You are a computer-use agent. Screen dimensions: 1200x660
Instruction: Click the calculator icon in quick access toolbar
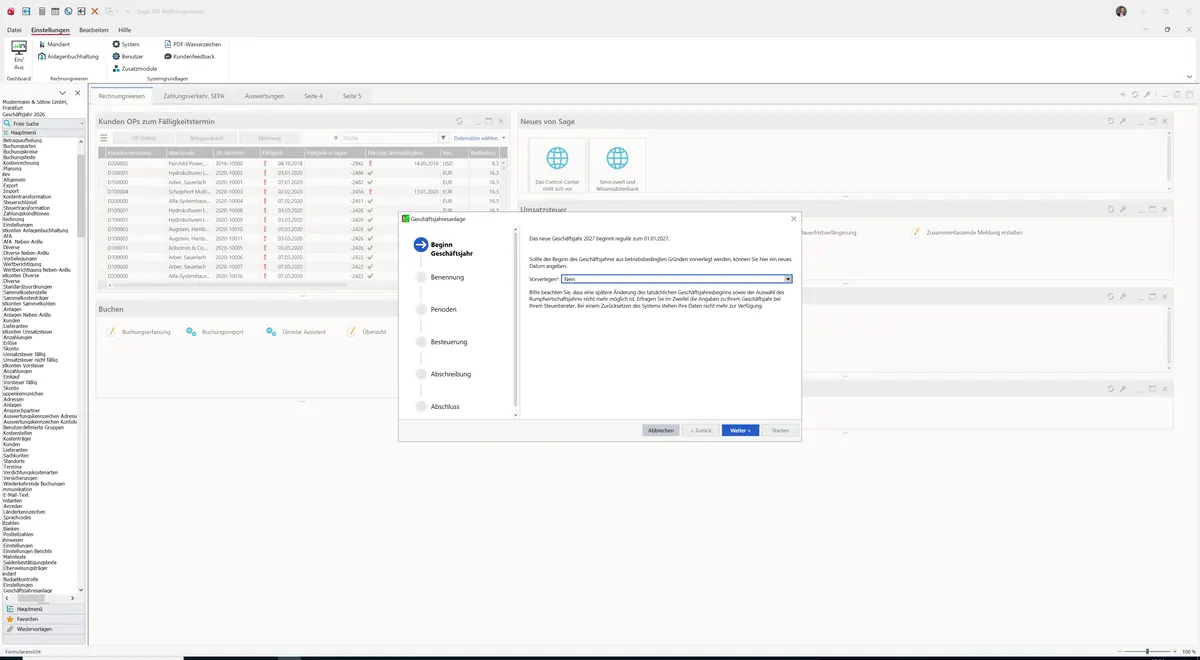pos(41,11)
